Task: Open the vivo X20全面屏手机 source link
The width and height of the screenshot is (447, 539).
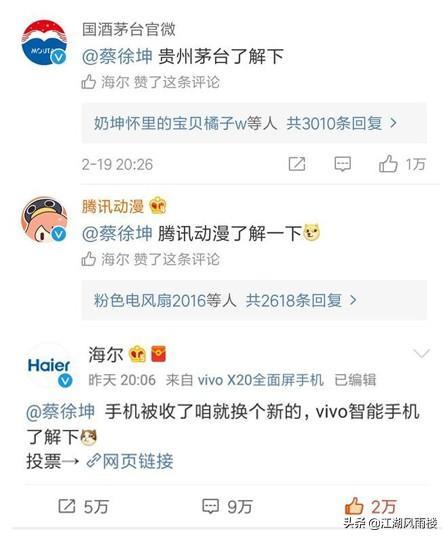Action: (x=260, y=380)
